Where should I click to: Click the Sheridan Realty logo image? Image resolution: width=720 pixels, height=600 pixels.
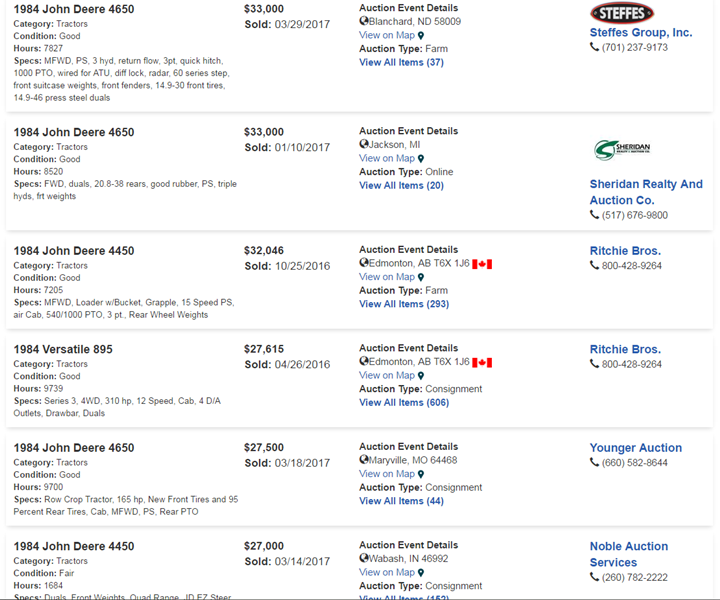coord(622,150)
